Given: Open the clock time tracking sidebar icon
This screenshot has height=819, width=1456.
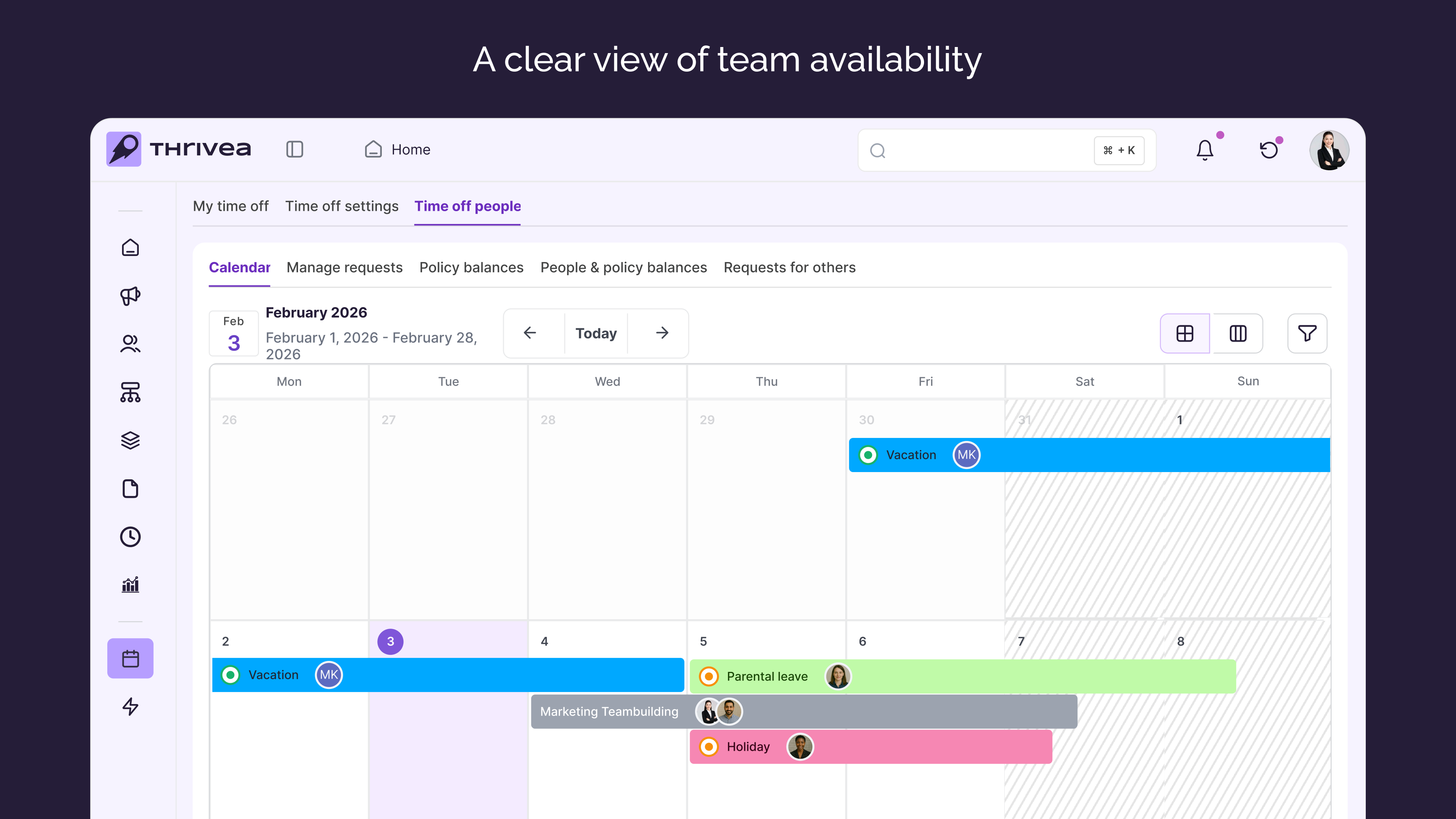Looking at the screenshot, I should point(130,537).
